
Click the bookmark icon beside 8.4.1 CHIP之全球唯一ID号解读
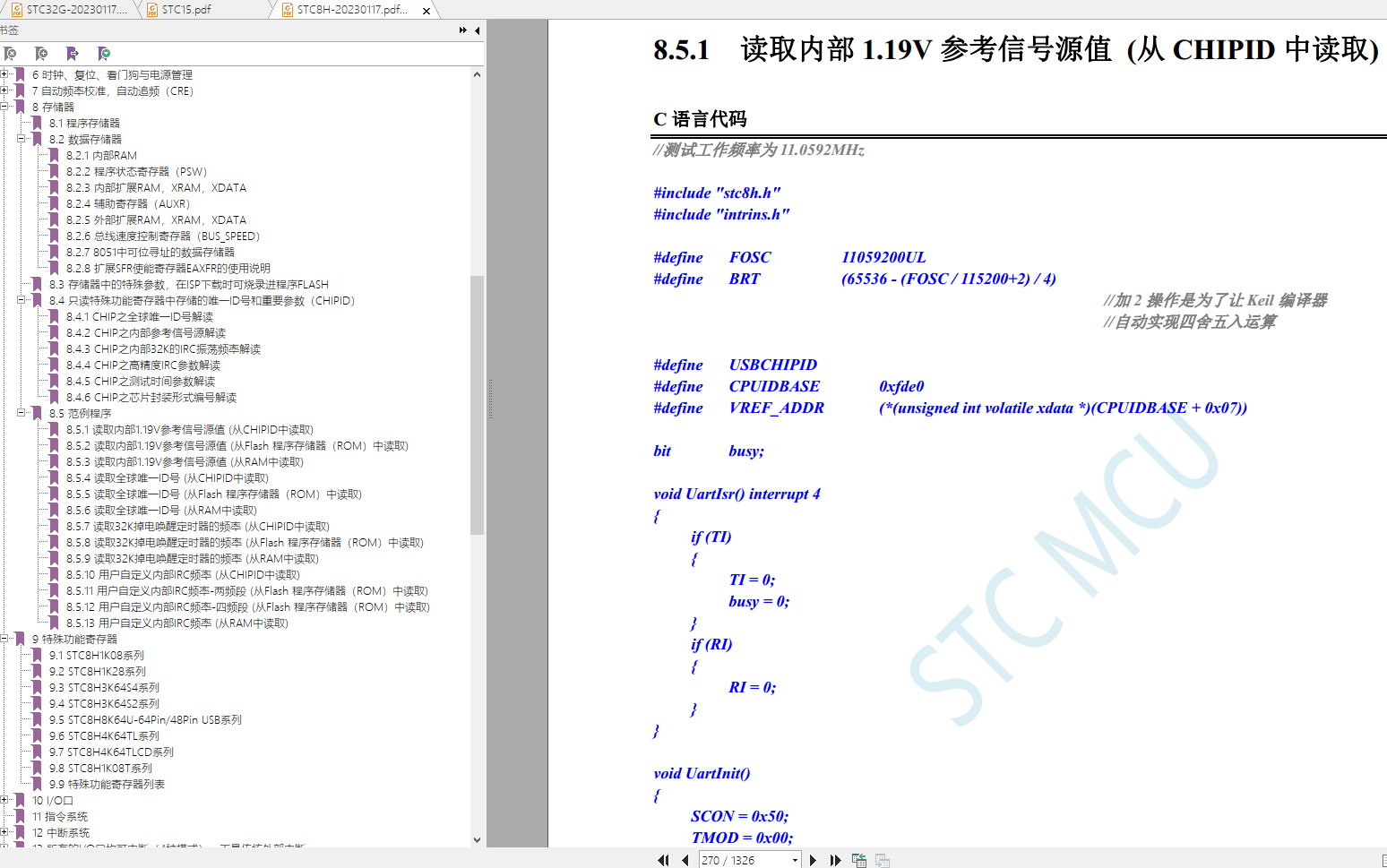pos(55,316)
